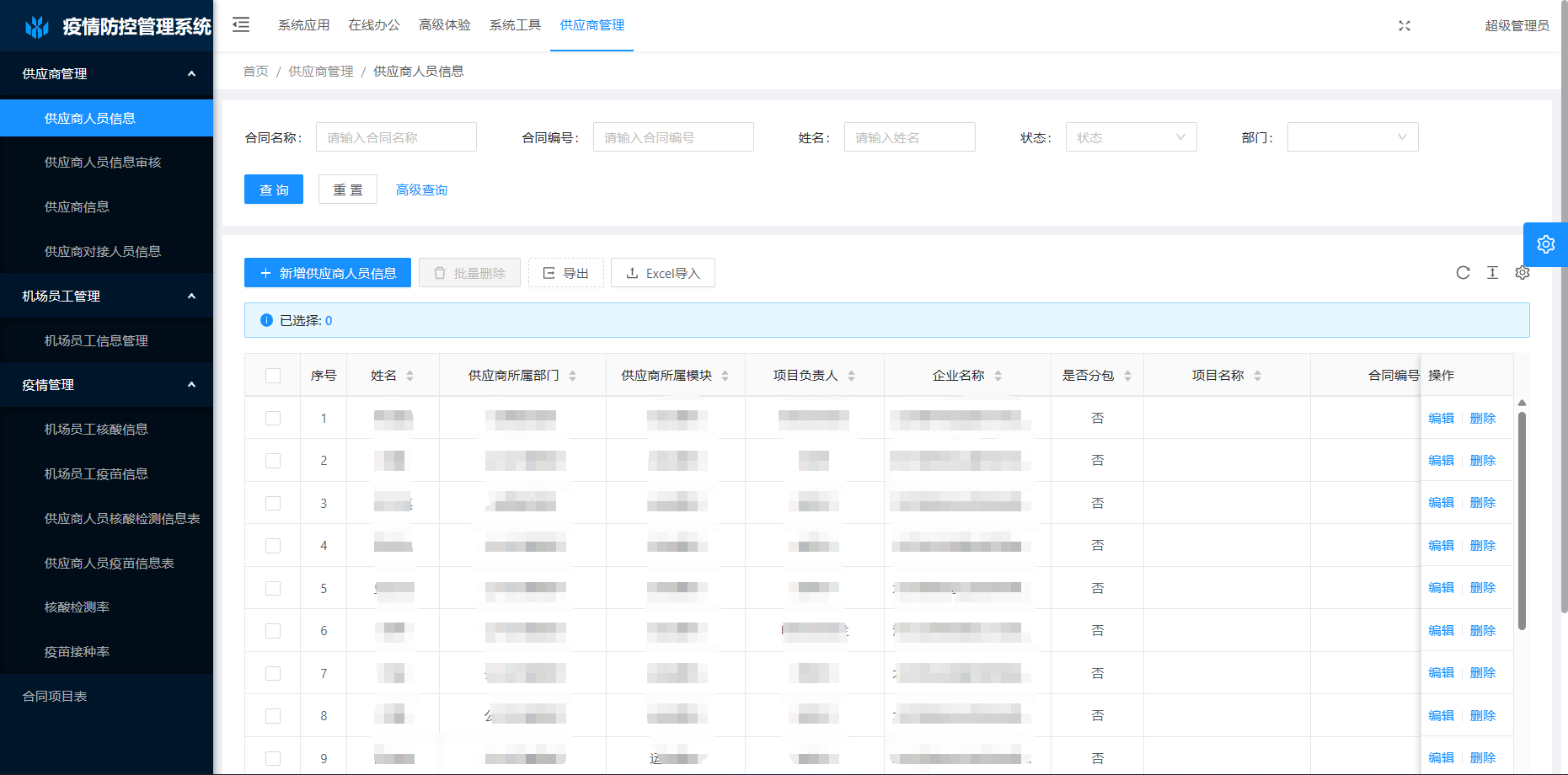1568x775 pixels.
Task: Check the row 6 checkbox
Action: [x=273, y=631]
